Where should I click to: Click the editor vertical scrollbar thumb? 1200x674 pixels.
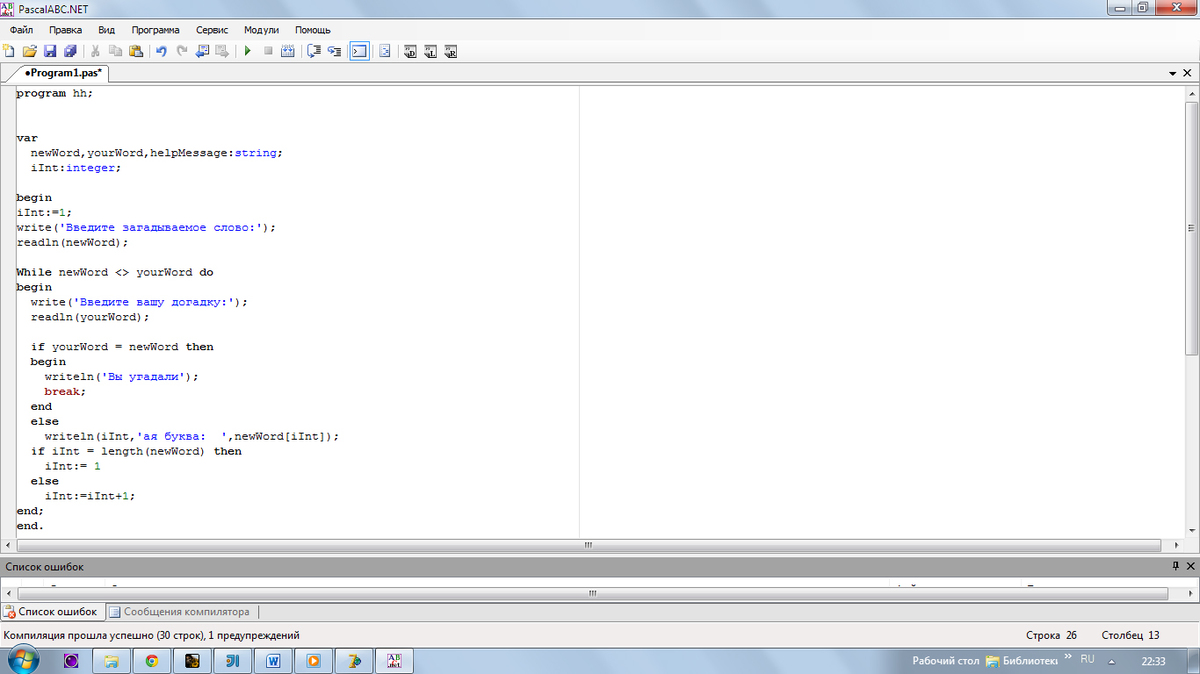point(1191,228)
